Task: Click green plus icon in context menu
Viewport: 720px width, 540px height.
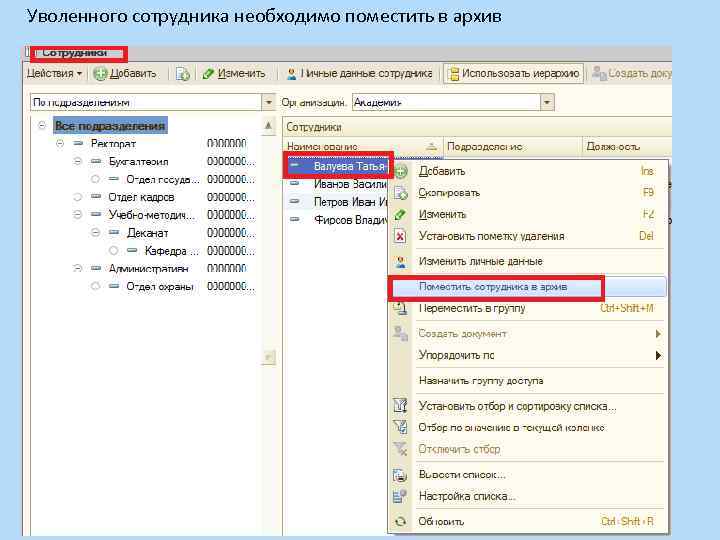Action: click(x=400, y=172)
